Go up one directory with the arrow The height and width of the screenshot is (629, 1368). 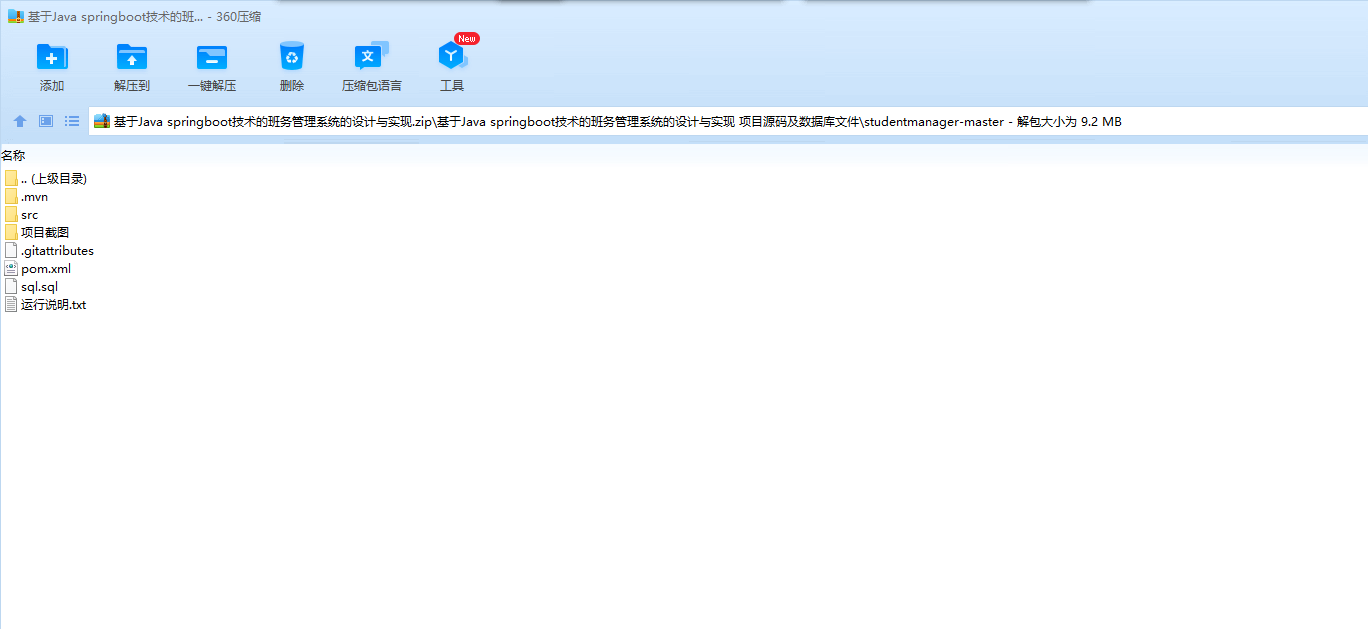(20, 121)
